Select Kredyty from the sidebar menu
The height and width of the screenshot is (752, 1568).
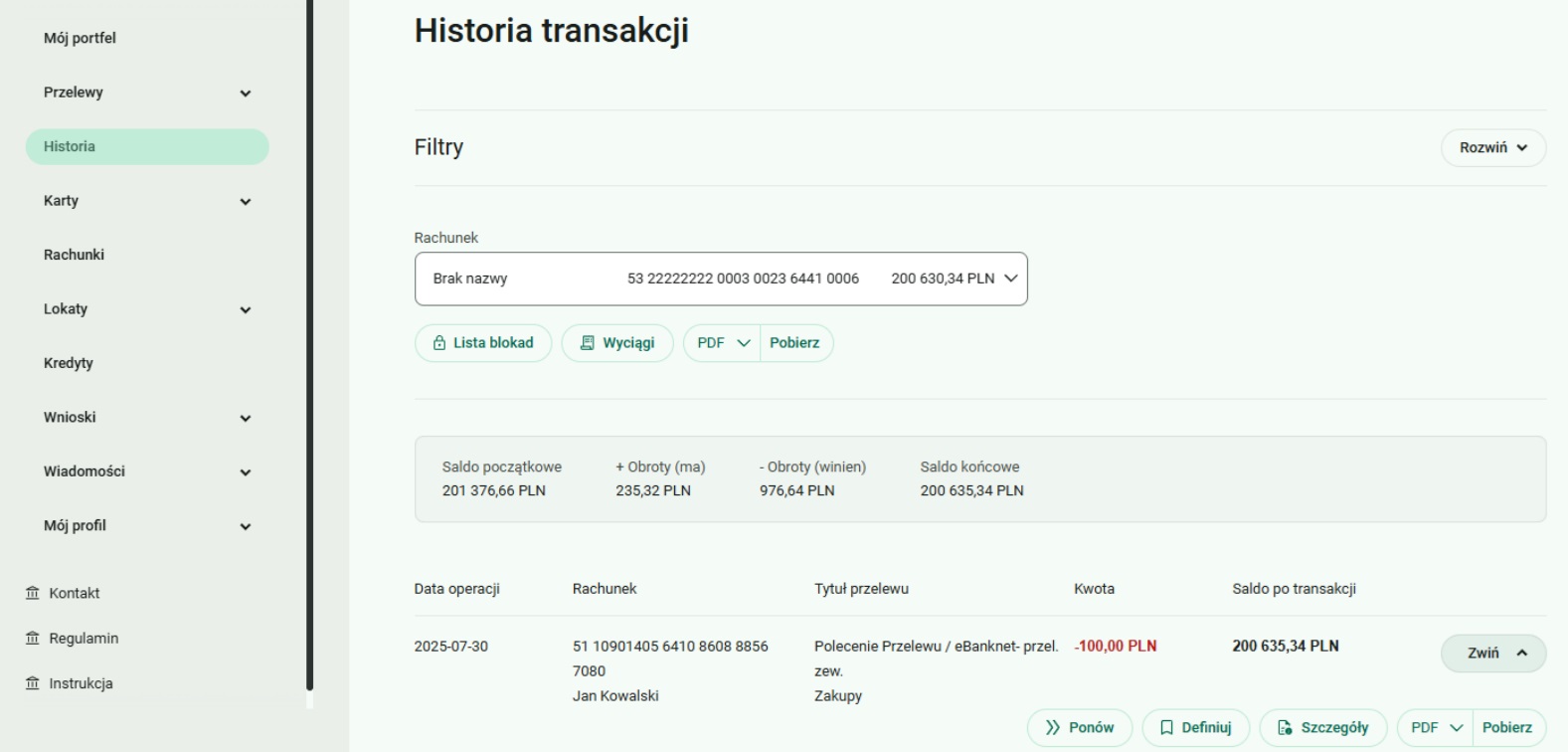coord(69,363)
